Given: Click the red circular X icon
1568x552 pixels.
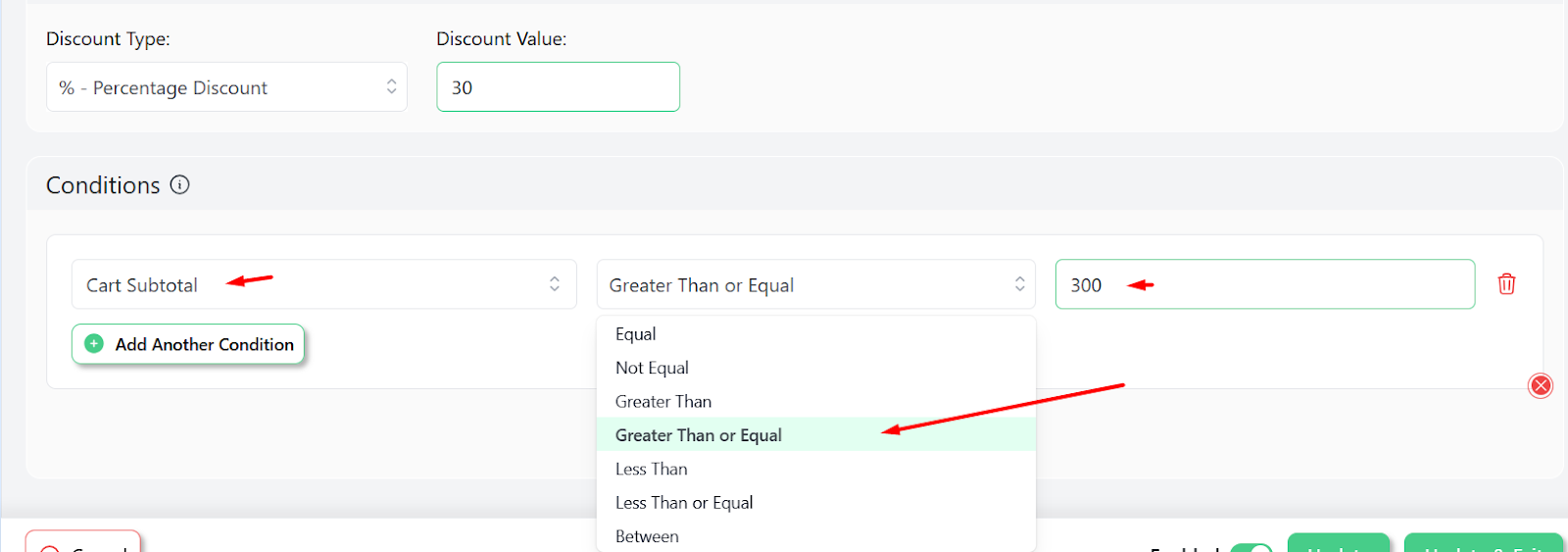Looking at the screenshot, I should [1541, 385].
